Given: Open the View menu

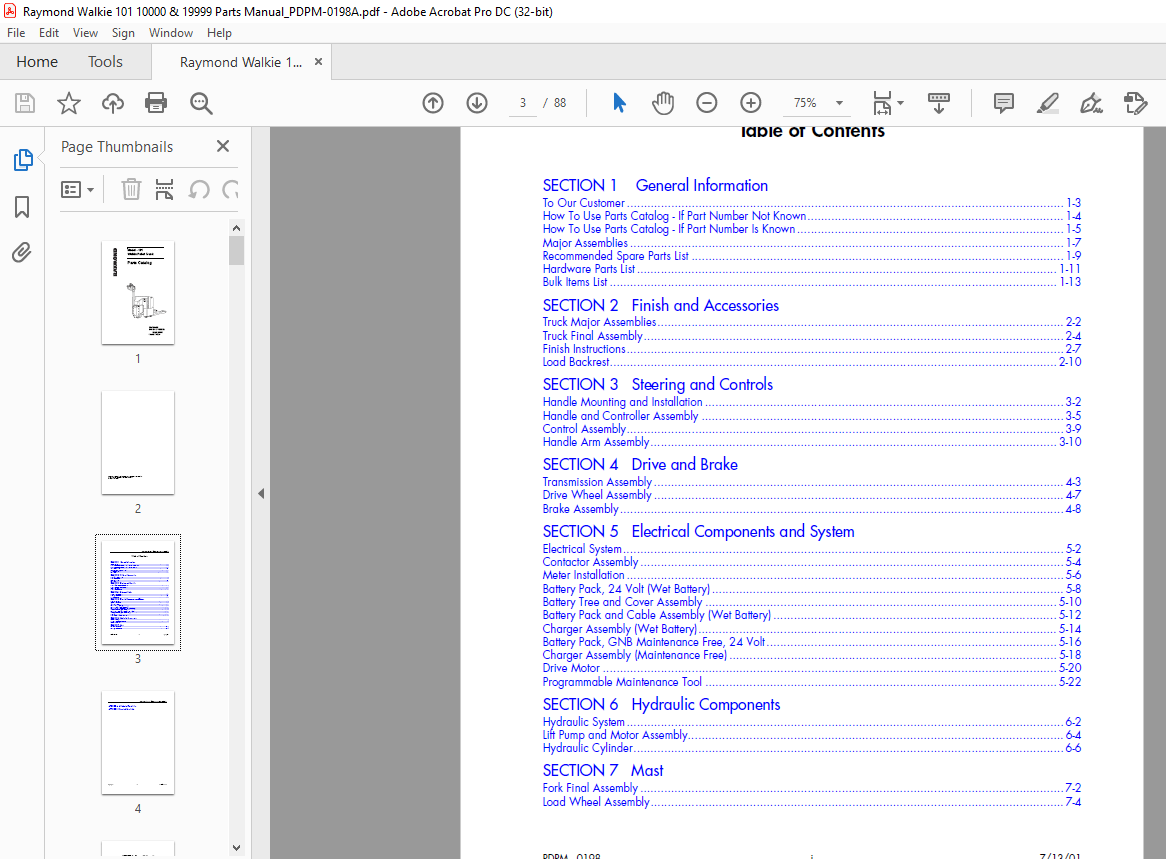Looking at the screenshot, I should point(85,33).
